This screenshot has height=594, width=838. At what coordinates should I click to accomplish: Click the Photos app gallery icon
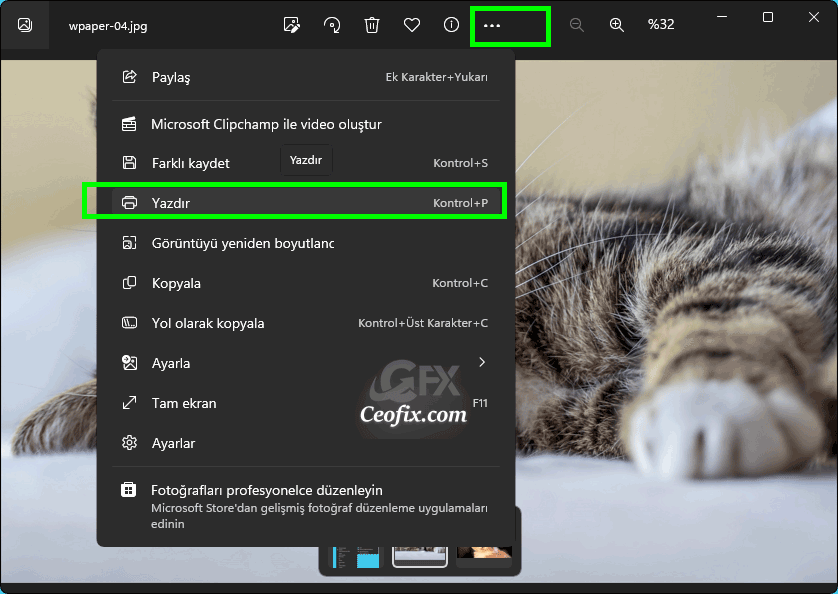[25, 25]
